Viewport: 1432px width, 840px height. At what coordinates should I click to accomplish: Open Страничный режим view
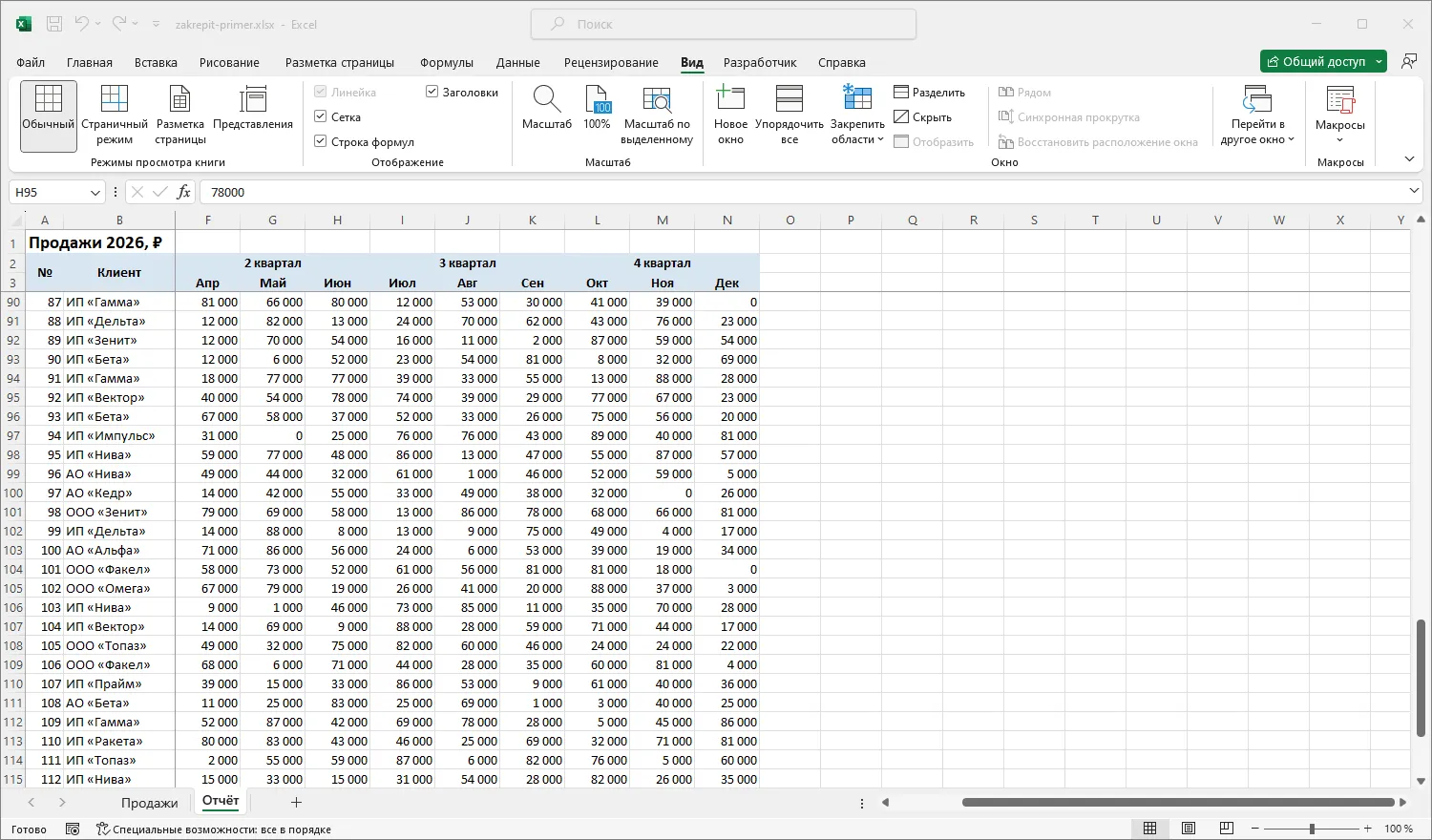(115, 115)
